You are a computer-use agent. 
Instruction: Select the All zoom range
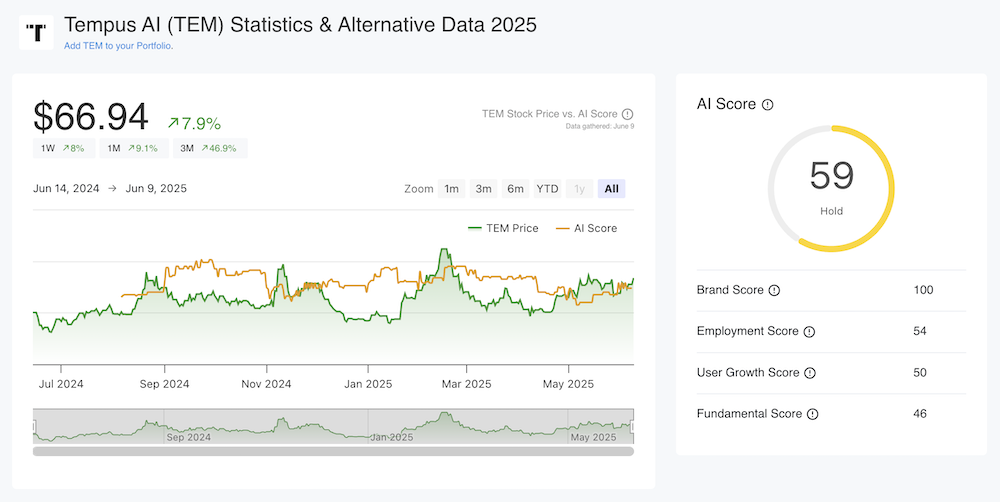coord(612,189)
